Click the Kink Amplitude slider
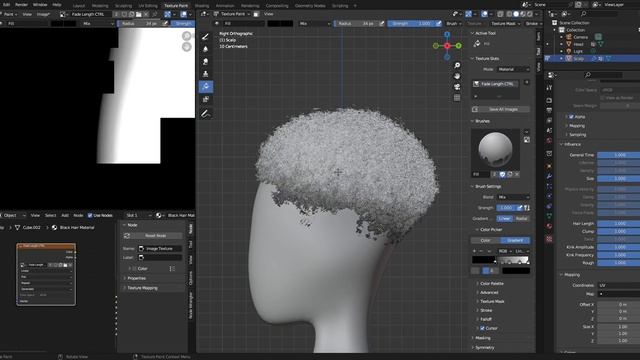 click(x=619, y=247)
